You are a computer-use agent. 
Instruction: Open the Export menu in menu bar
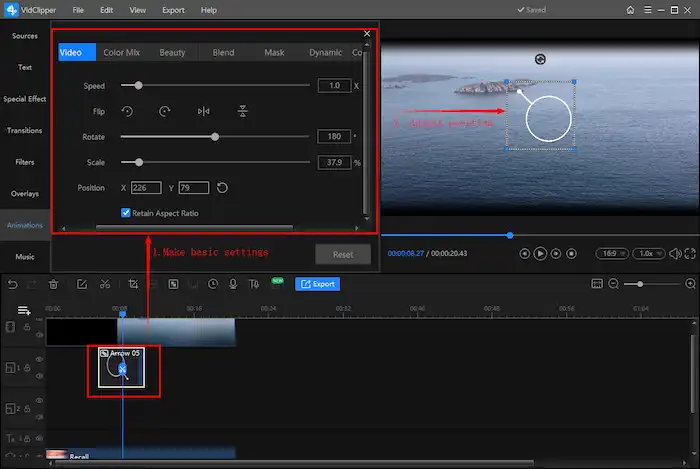coord(173,10)
